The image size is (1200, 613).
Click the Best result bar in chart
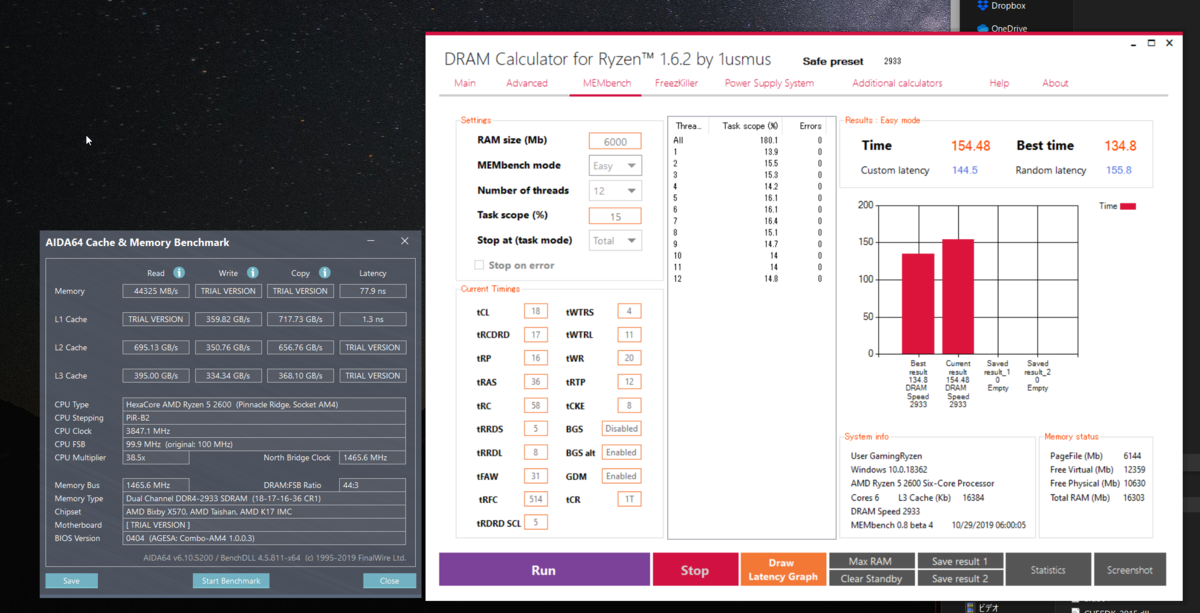pyautogui.click(x=918, y=303)
